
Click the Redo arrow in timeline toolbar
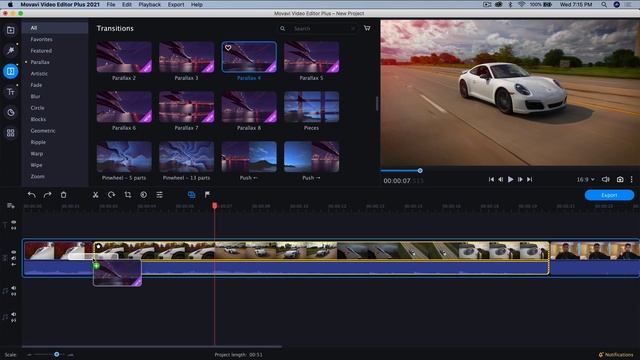point(47,195)
